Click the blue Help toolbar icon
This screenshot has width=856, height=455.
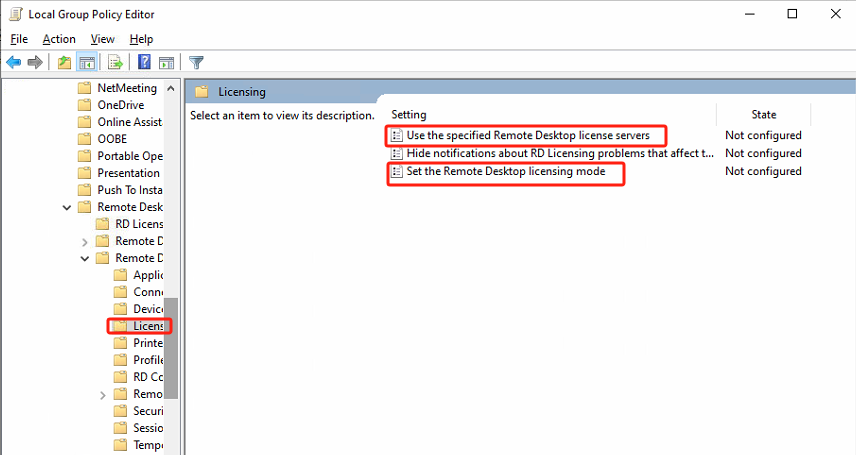tap(144, 62)
